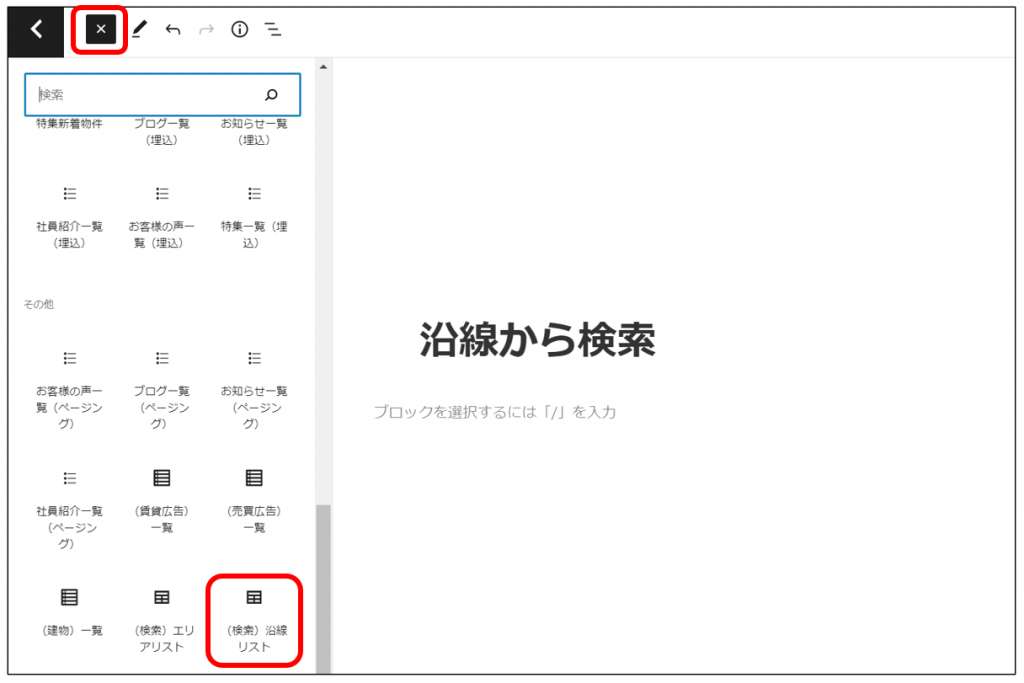This screenshot has height=683, width=1024.
Task: Click the scrollbar up arrow in block panel
Action: coord(322,67)
